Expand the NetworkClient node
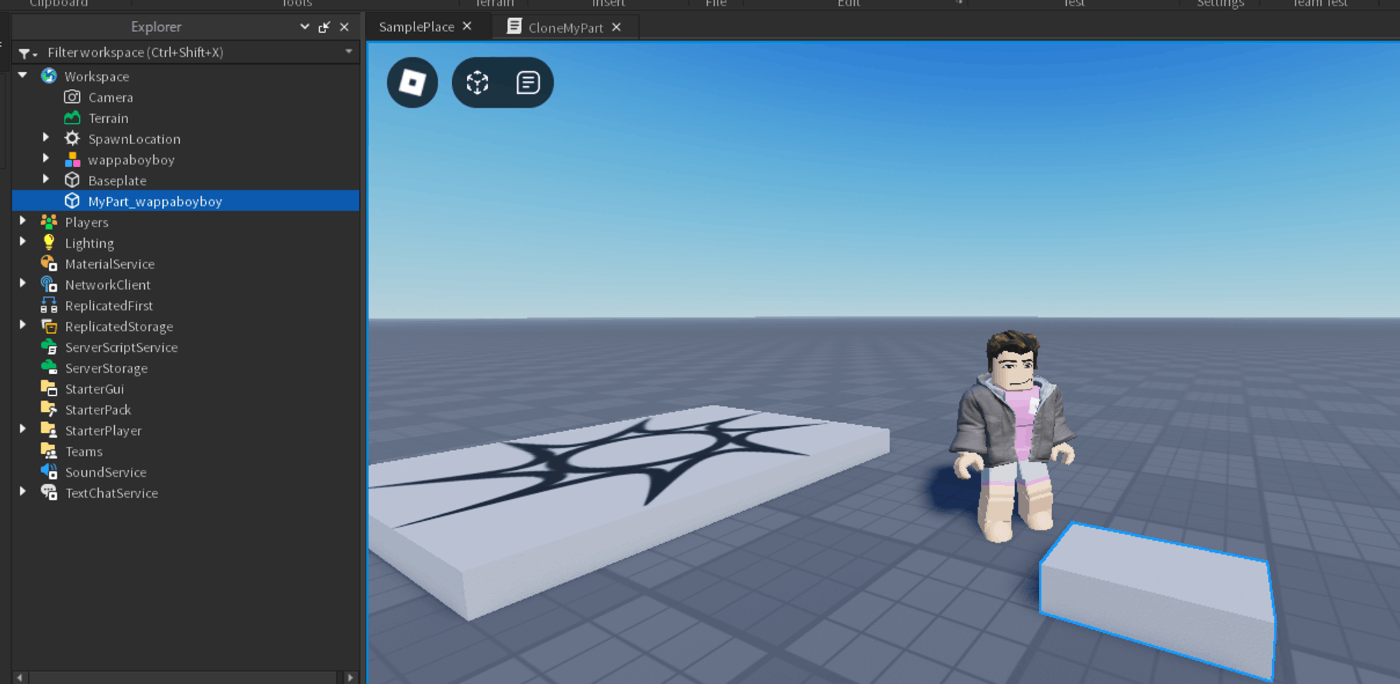Image resolution: width=1400 pixels, height=684 pixels. click(x=22, y=285)
